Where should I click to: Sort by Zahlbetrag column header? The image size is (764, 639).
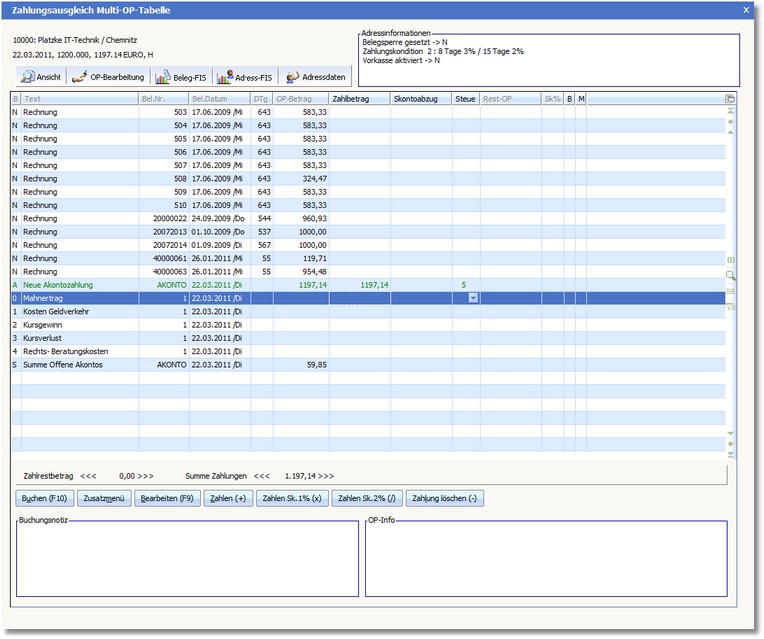(358, 99)
